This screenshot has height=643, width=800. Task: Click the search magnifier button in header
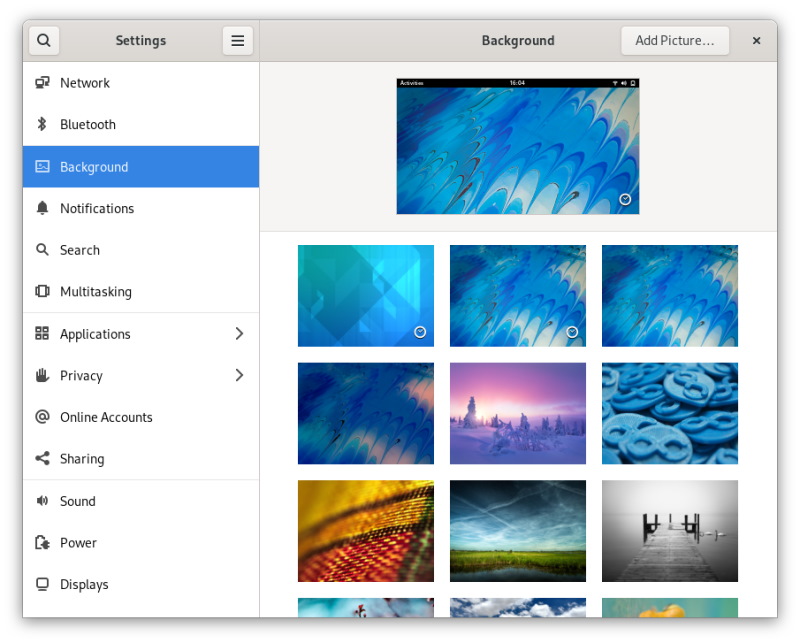[x=44, y=41]
